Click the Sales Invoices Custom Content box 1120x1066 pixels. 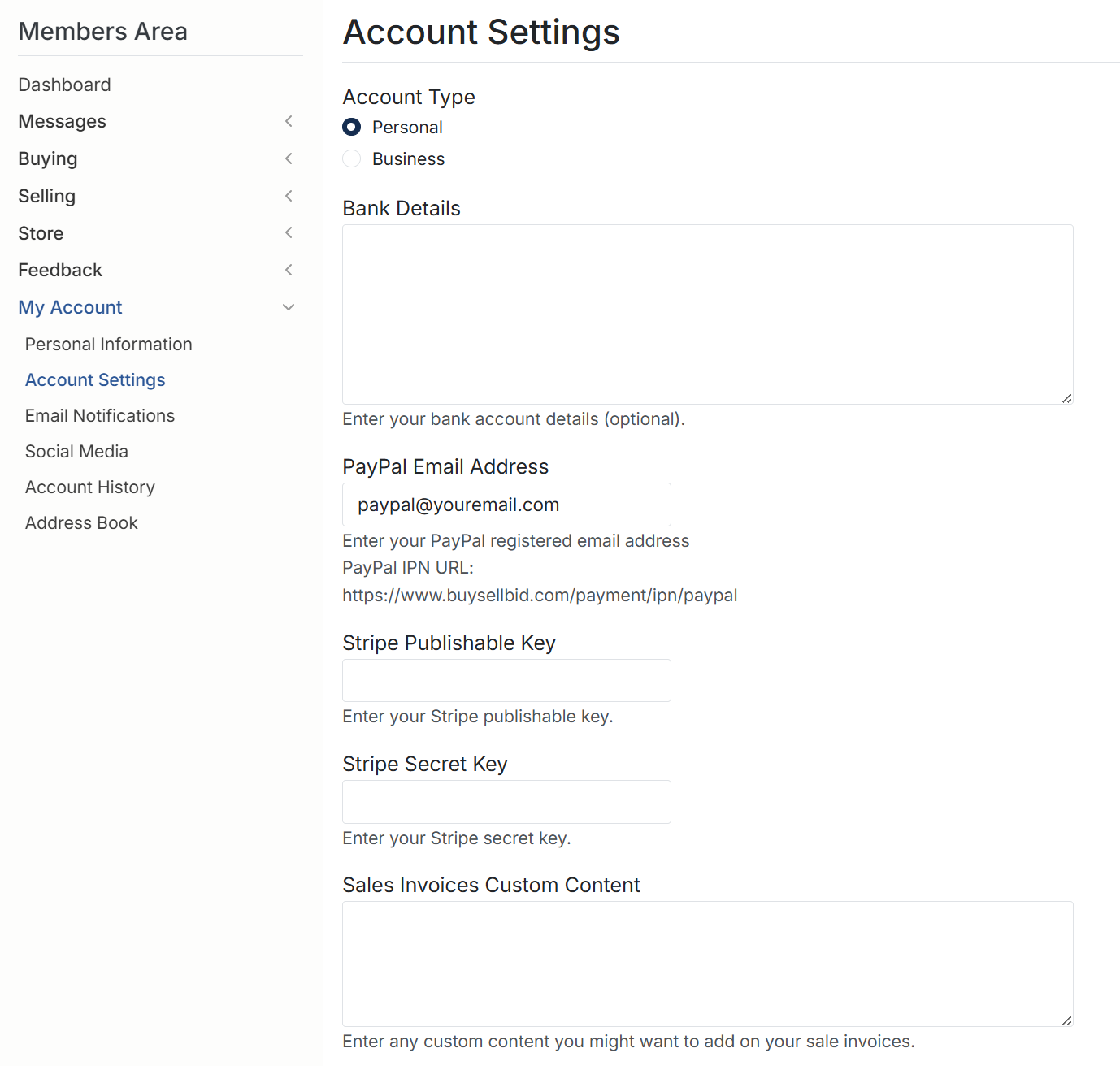click(x=707, y=963)
